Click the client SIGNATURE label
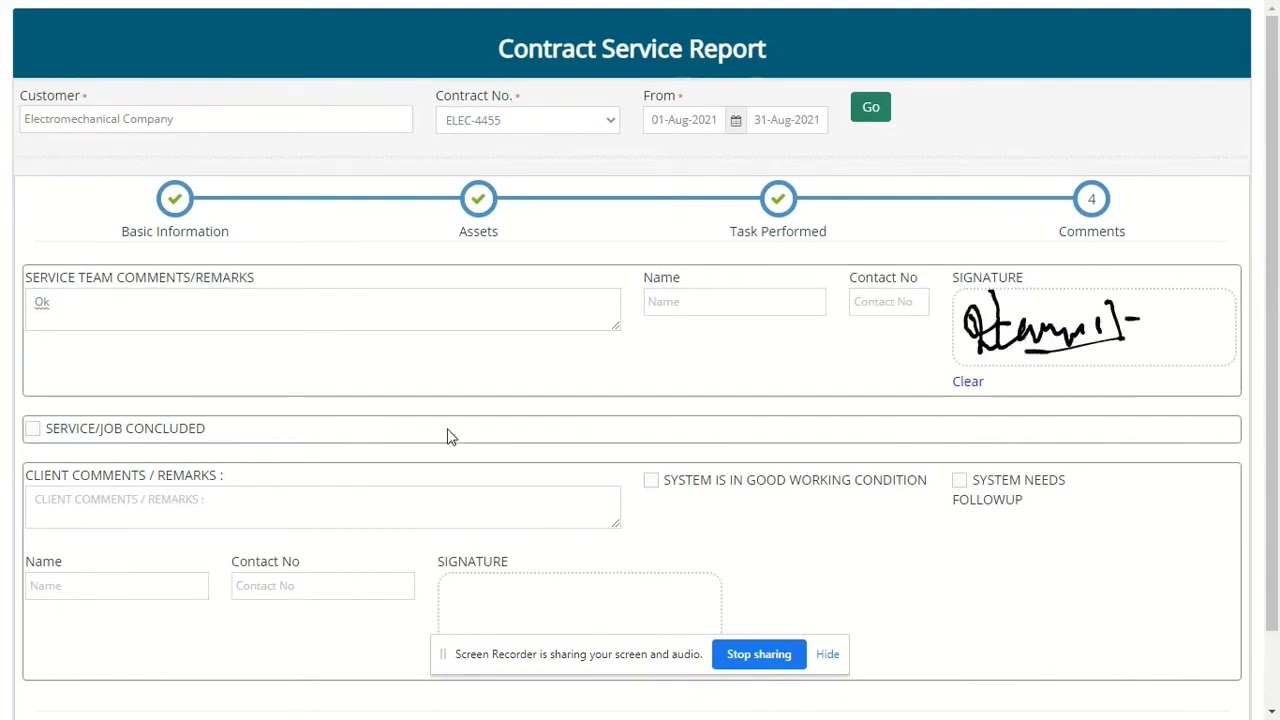Screen dimensions: 1280x720 click(473, 561)
